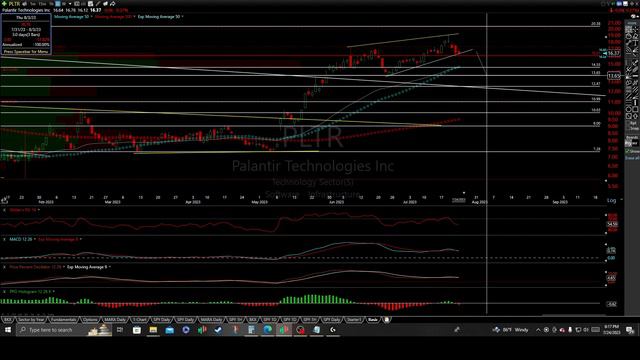
Task: Open the MACD 12,26 dropdown
Action: coord(35,239)
